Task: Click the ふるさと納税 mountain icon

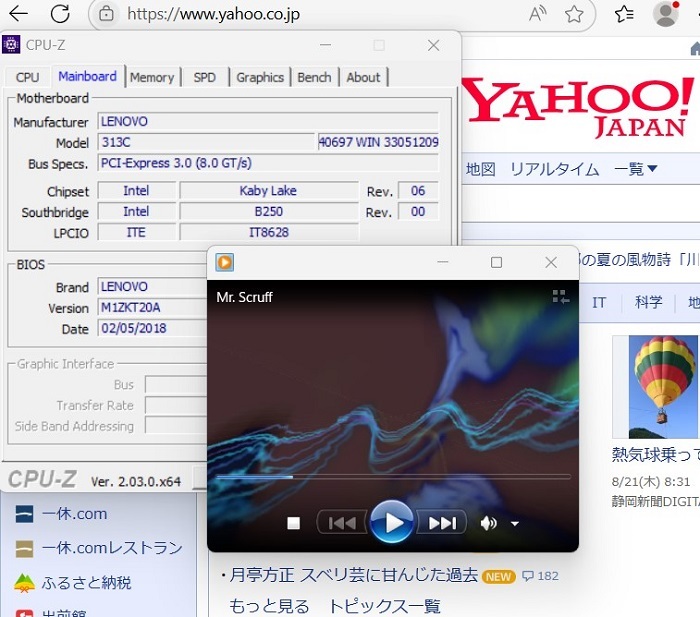Action: [24, 583]
